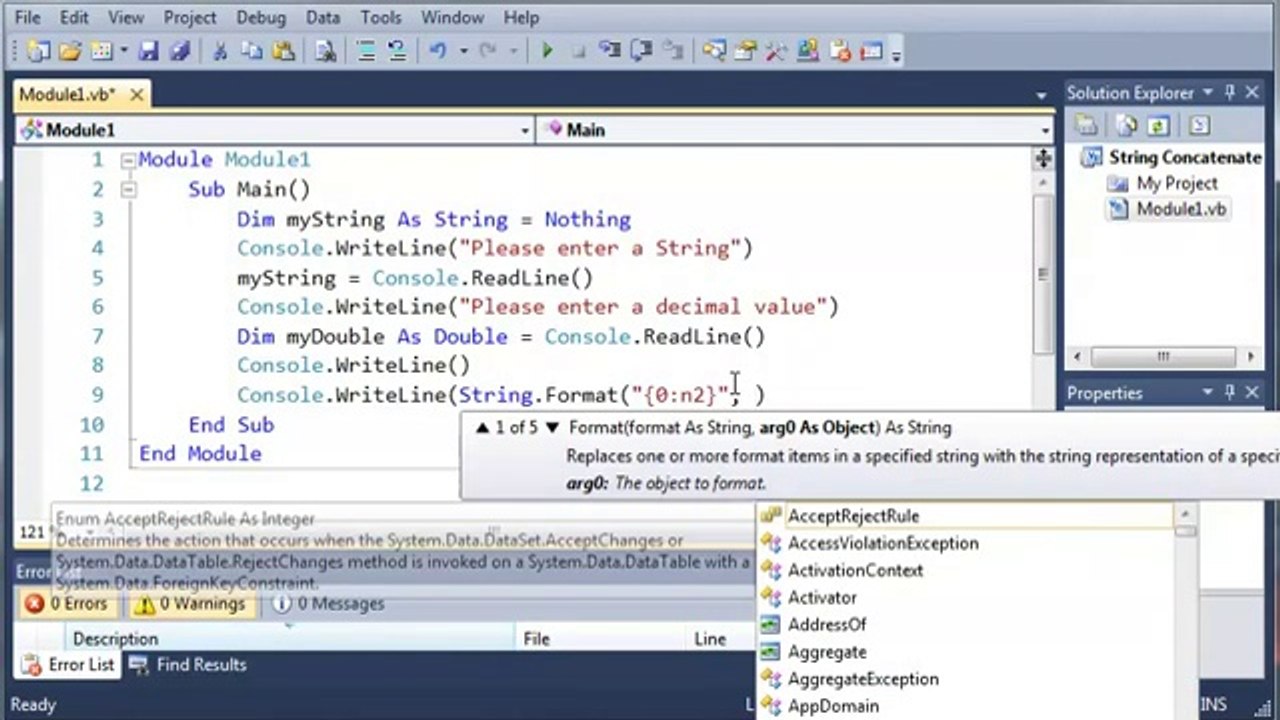This screenshot has width=1280, height=720.
Task: Sort the error list by File column
Action: click(x=600, y=639)
